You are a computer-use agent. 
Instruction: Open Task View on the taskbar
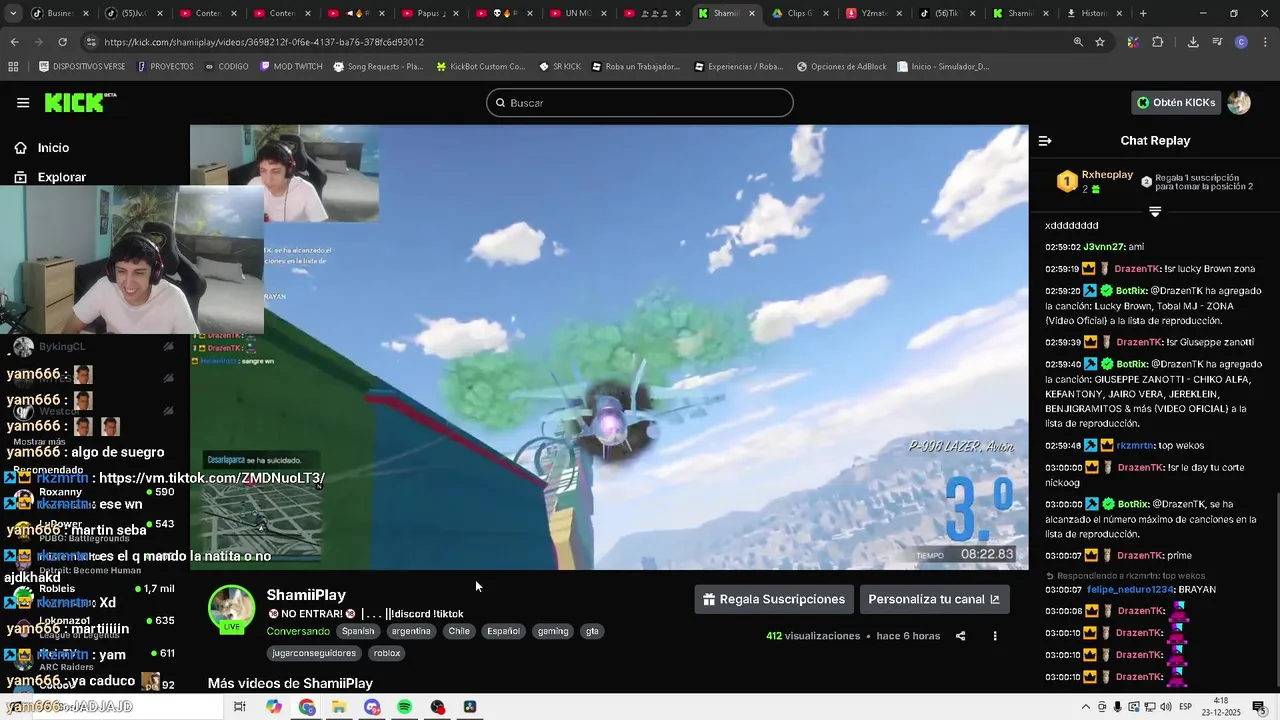pyautogui.click(x=240, y=707)
